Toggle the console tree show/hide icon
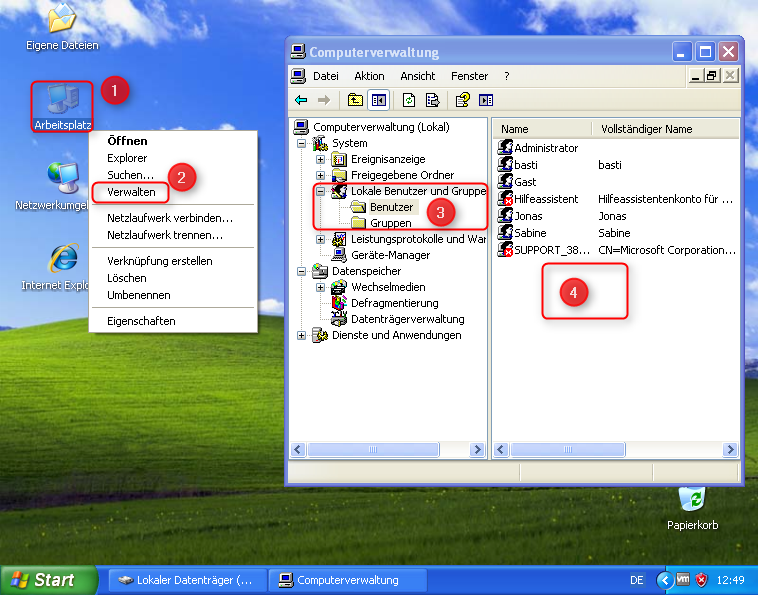This screenshot has height=595, width=758. [379, 100]
